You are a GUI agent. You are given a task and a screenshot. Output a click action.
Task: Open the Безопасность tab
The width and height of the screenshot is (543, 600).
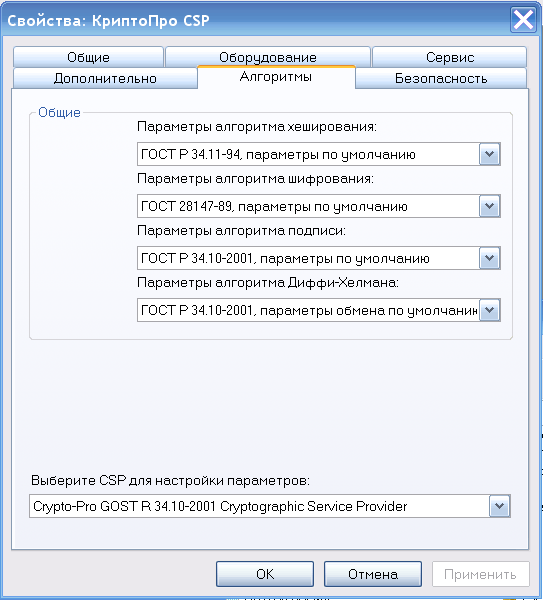(x=441, y=78)
